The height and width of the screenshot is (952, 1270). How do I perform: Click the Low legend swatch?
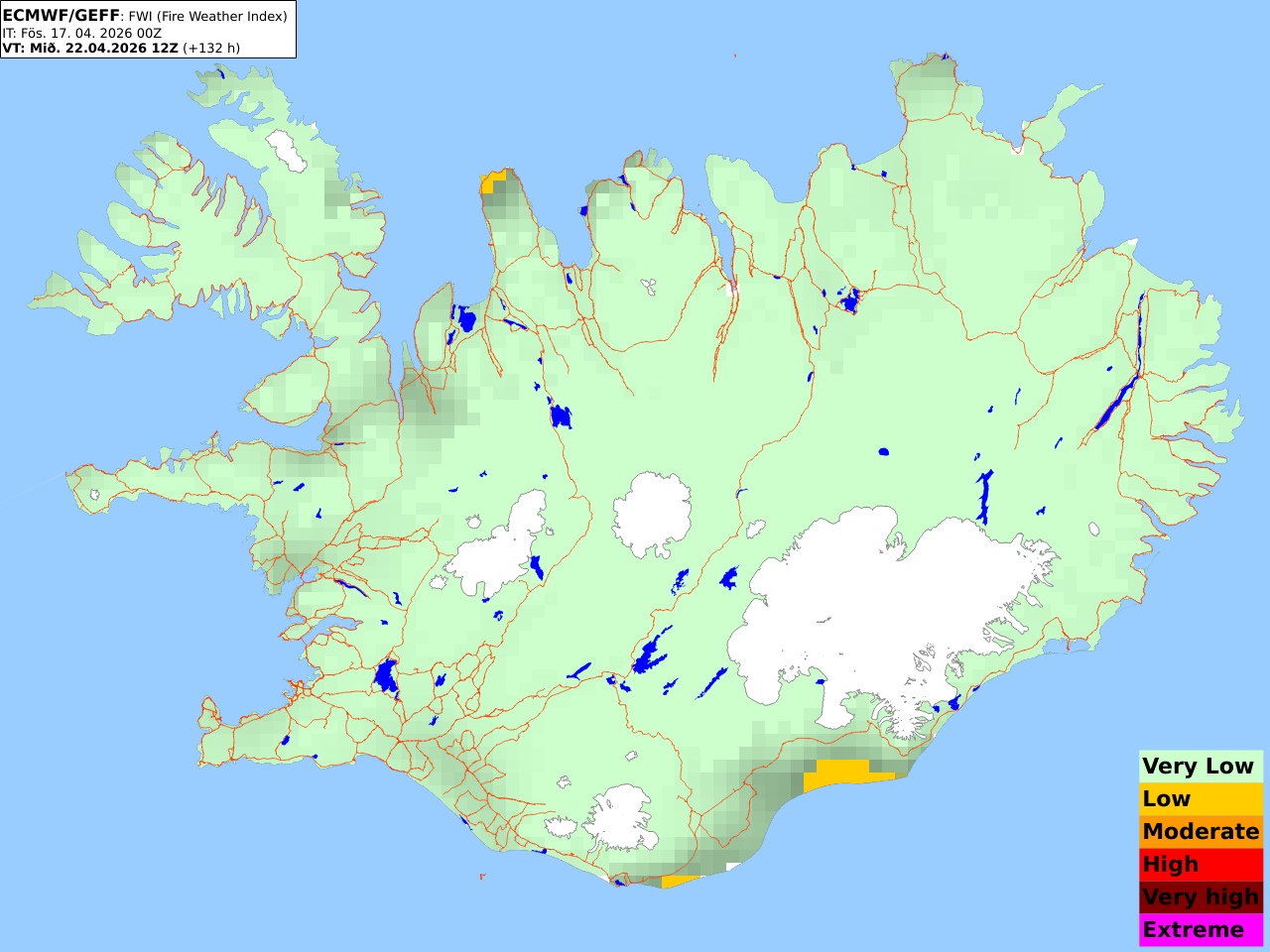click(x=1201, y=799)
